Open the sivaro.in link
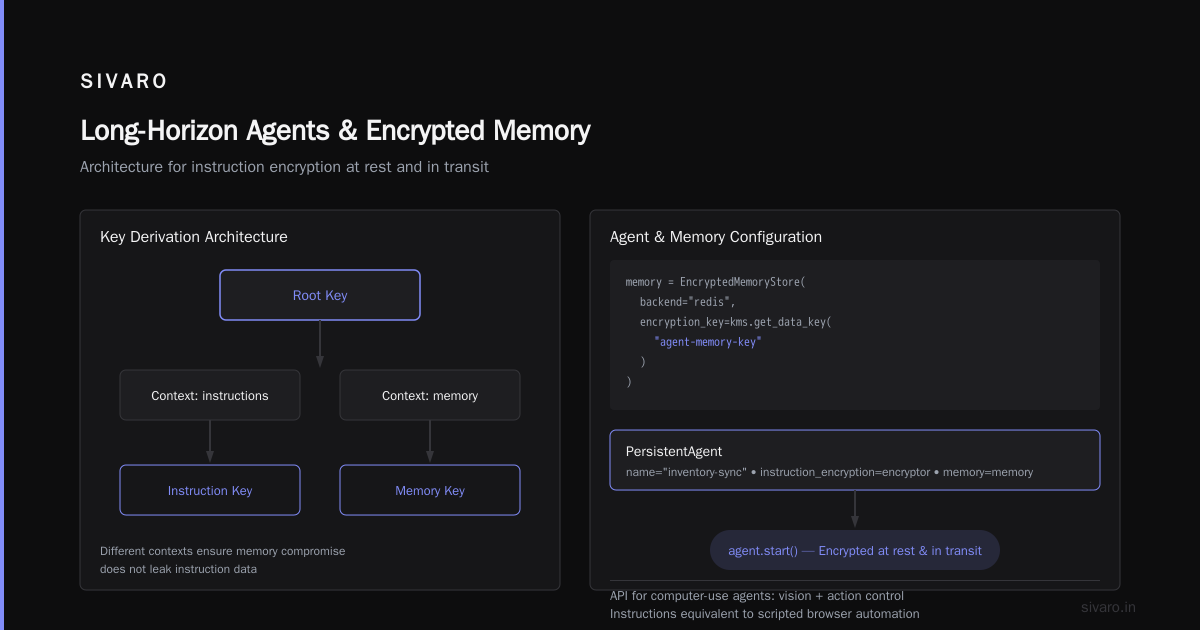Screen dimensions: 1200x630 pyautogui.click(x=1109, y=607)
